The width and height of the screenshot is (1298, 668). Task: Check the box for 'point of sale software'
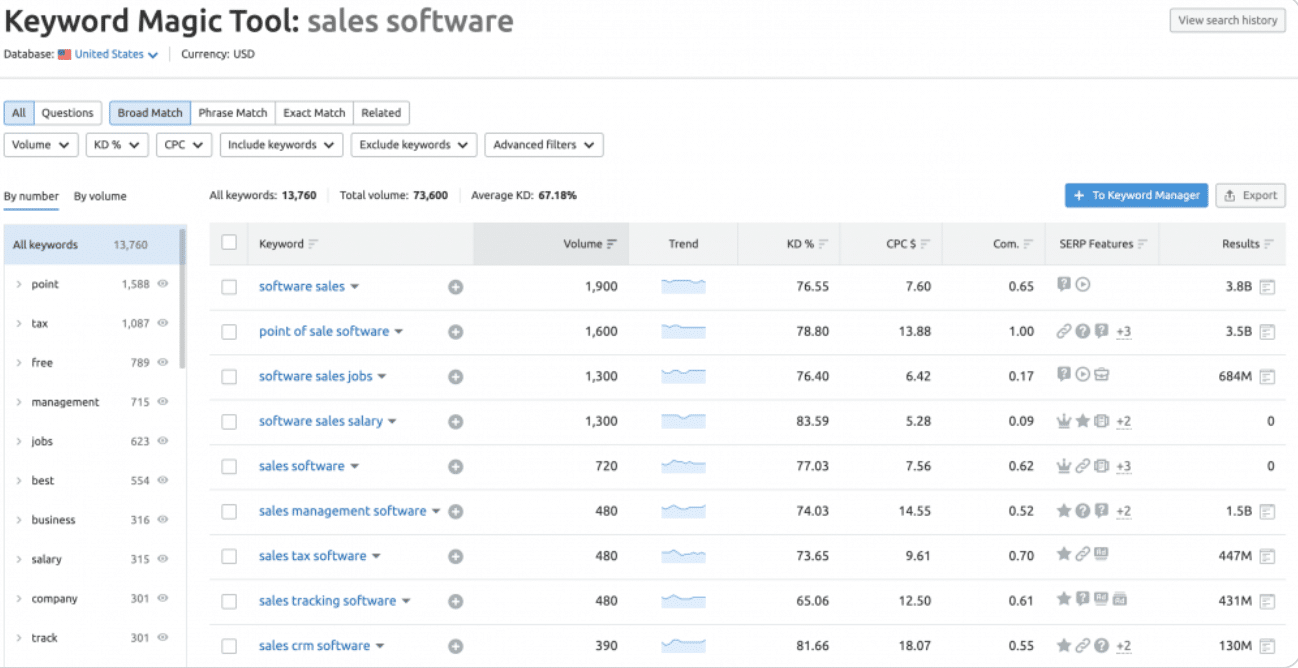(229, 332)
